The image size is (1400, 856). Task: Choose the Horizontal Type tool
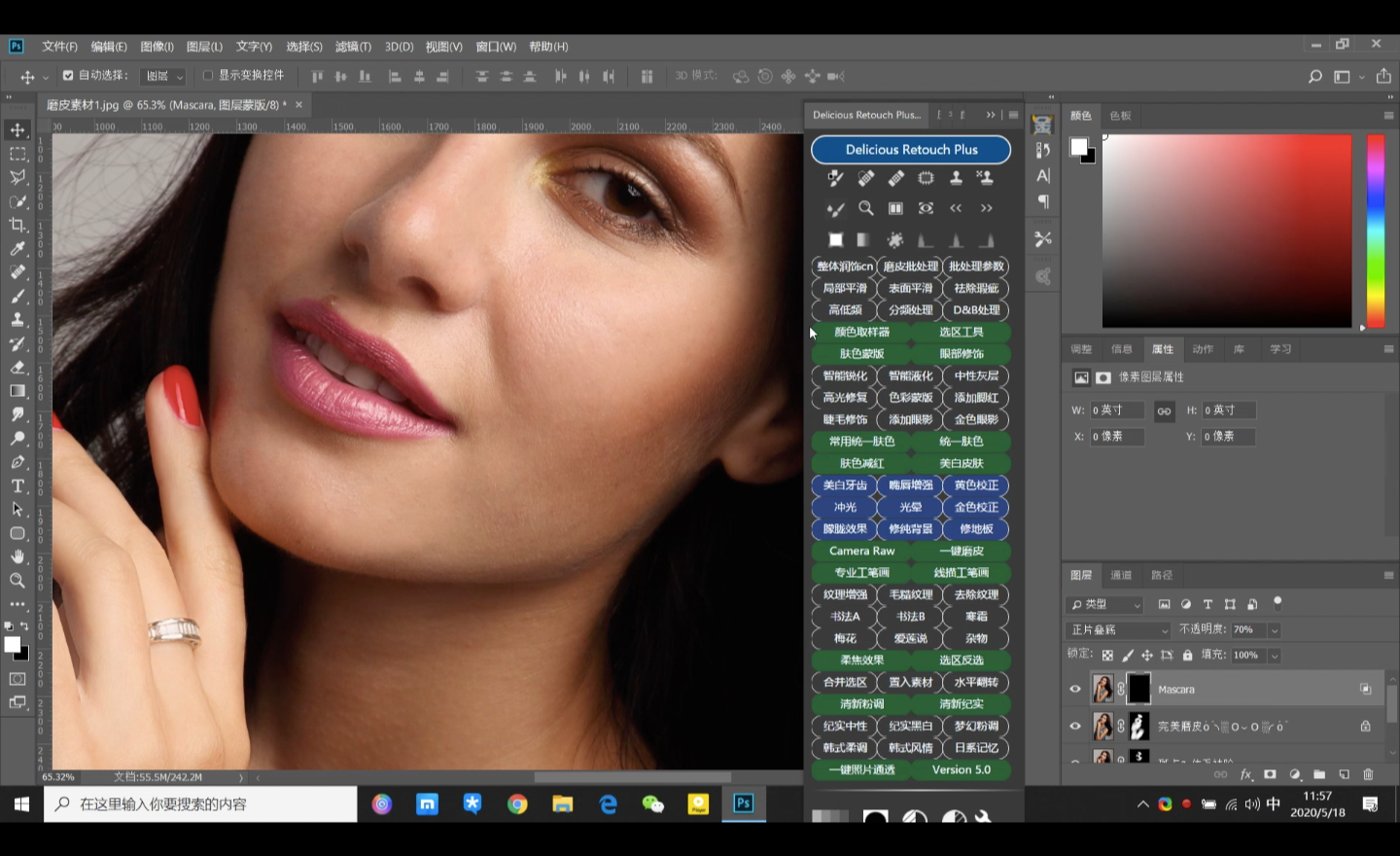click(x=17, y=486)
